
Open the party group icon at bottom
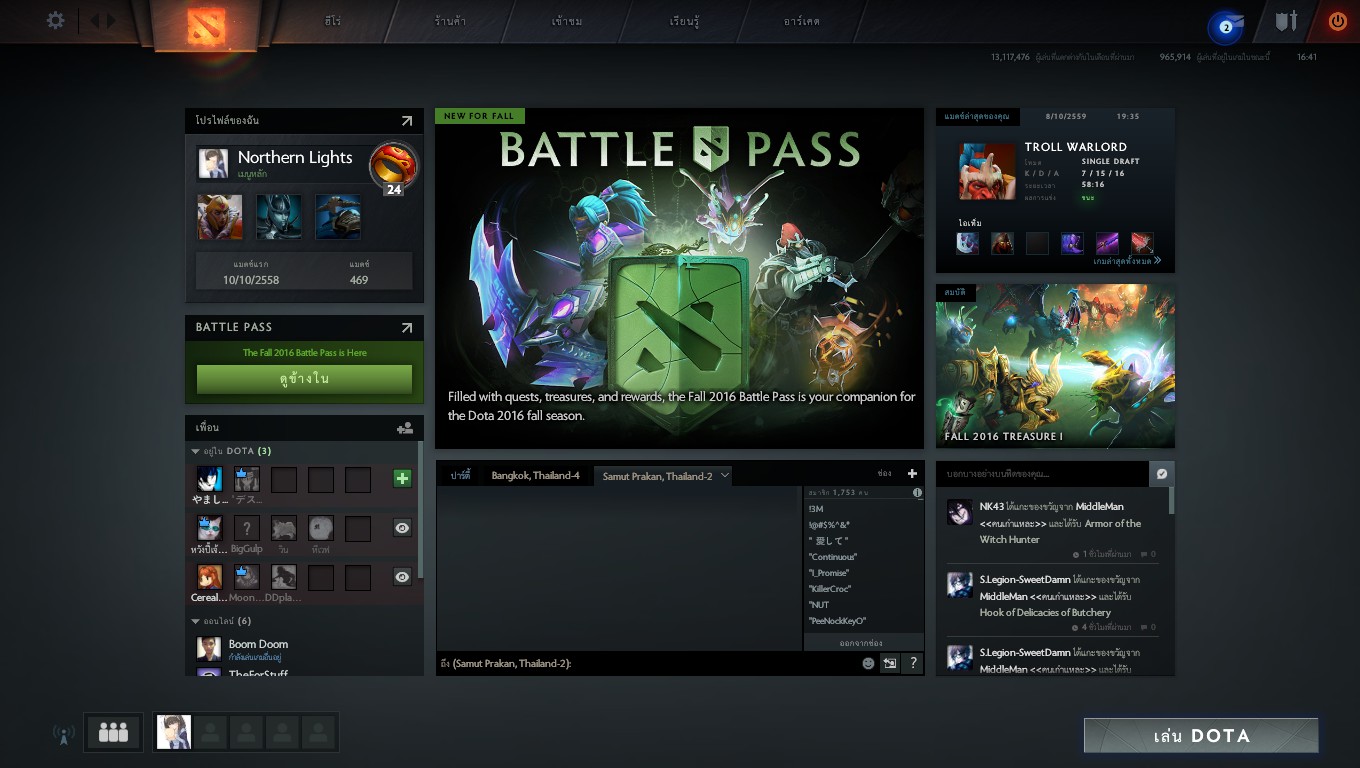pyautogui.click(x=113, y=733)
